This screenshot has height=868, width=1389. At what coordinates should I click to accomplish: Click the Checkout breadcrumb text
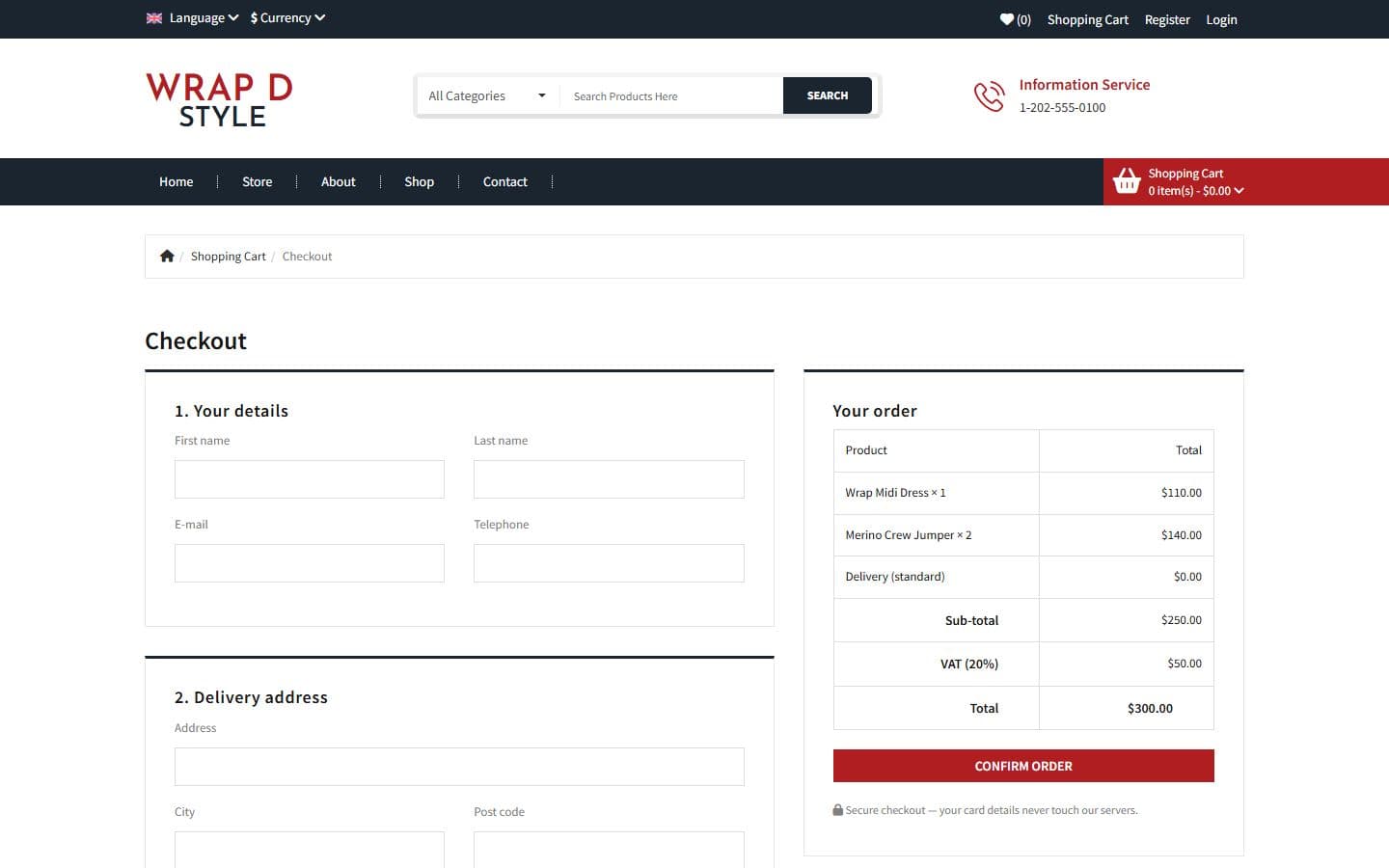(x=307, y=257)
